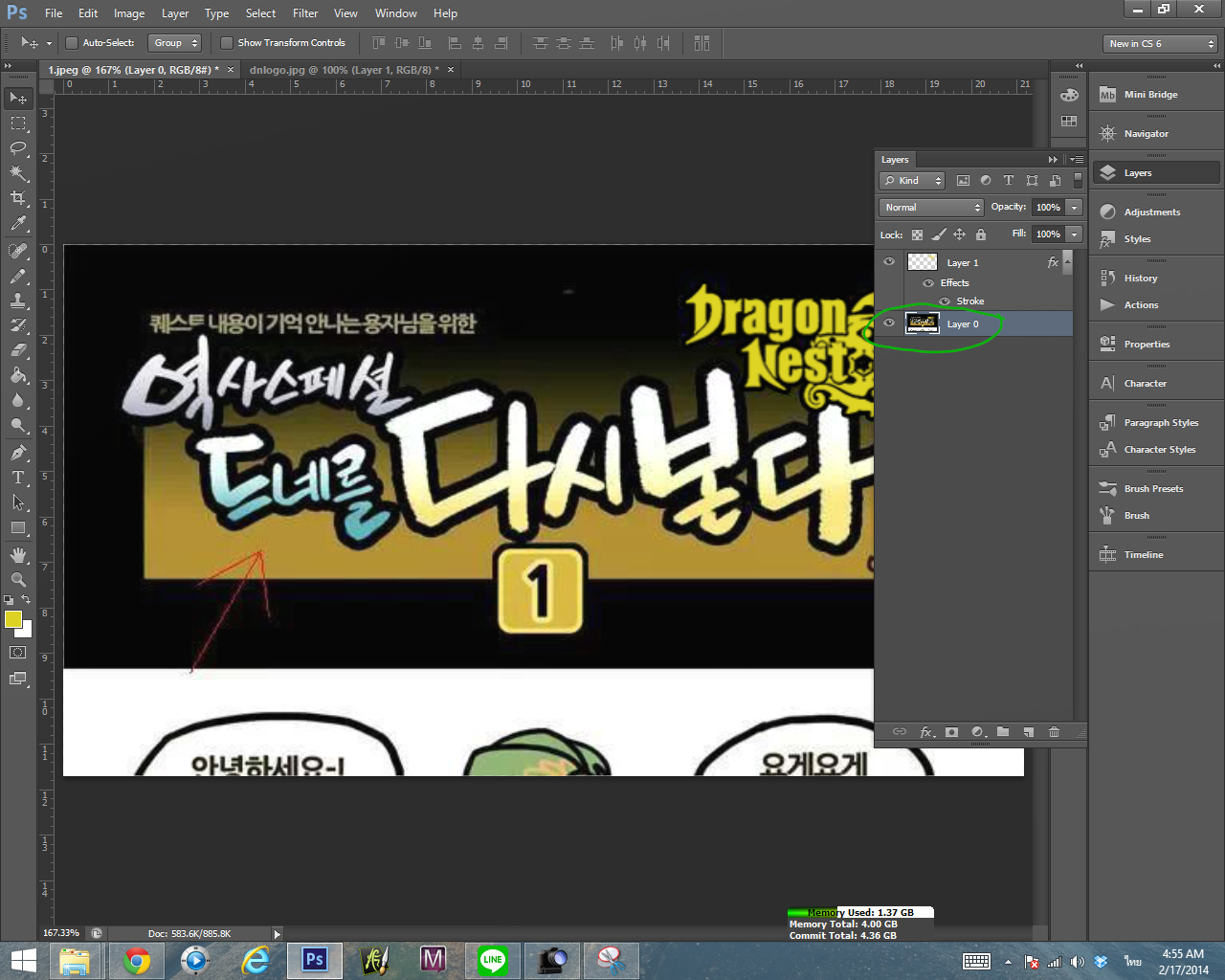Change the screen mode from toolbox
The width and height of the screenshot is (1225, 980).
click(x=18, y=679)
